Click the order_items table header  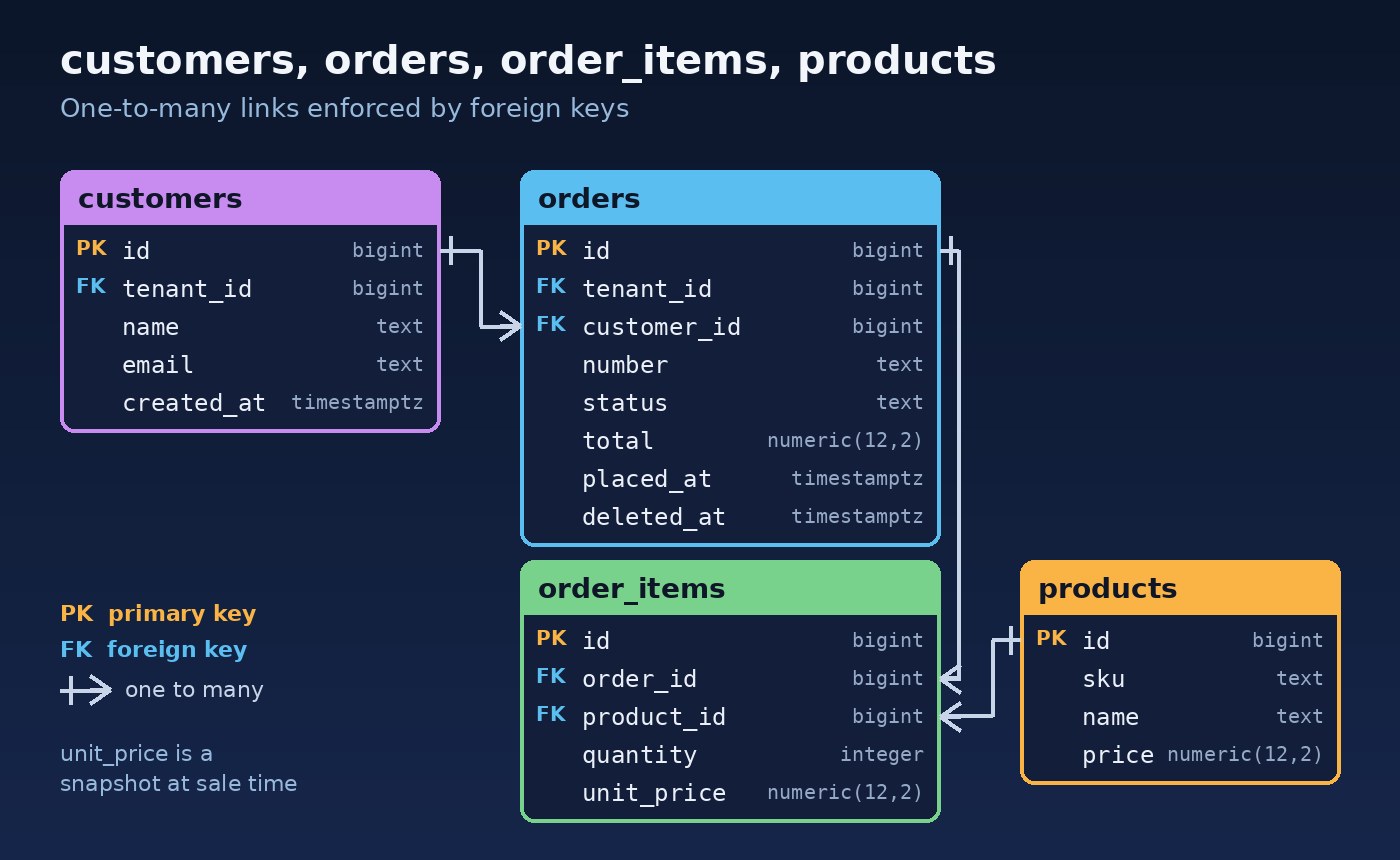point(730,588)
